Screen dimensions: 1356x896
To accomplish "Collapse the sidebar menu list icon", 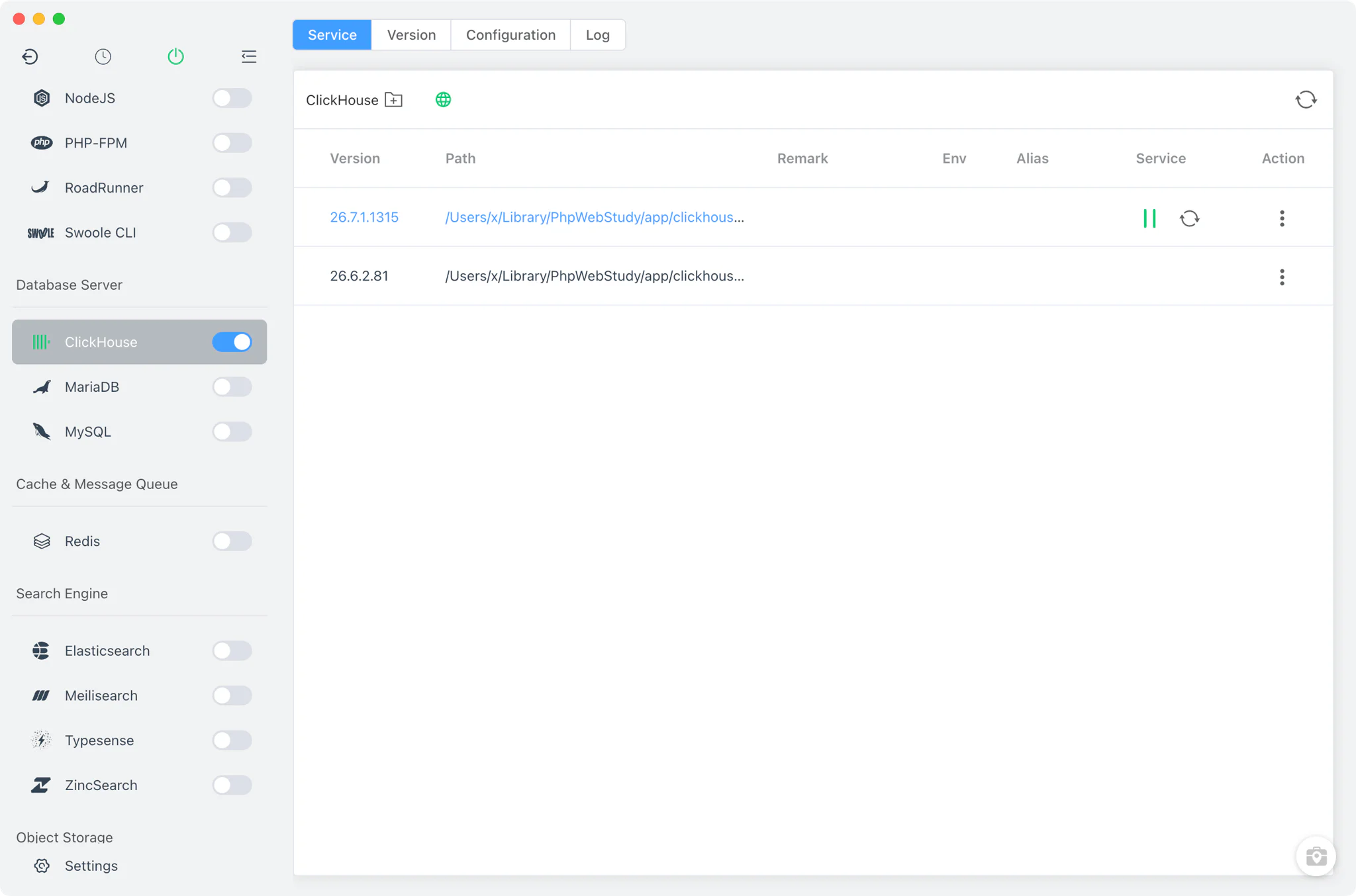I will (249, 57).
